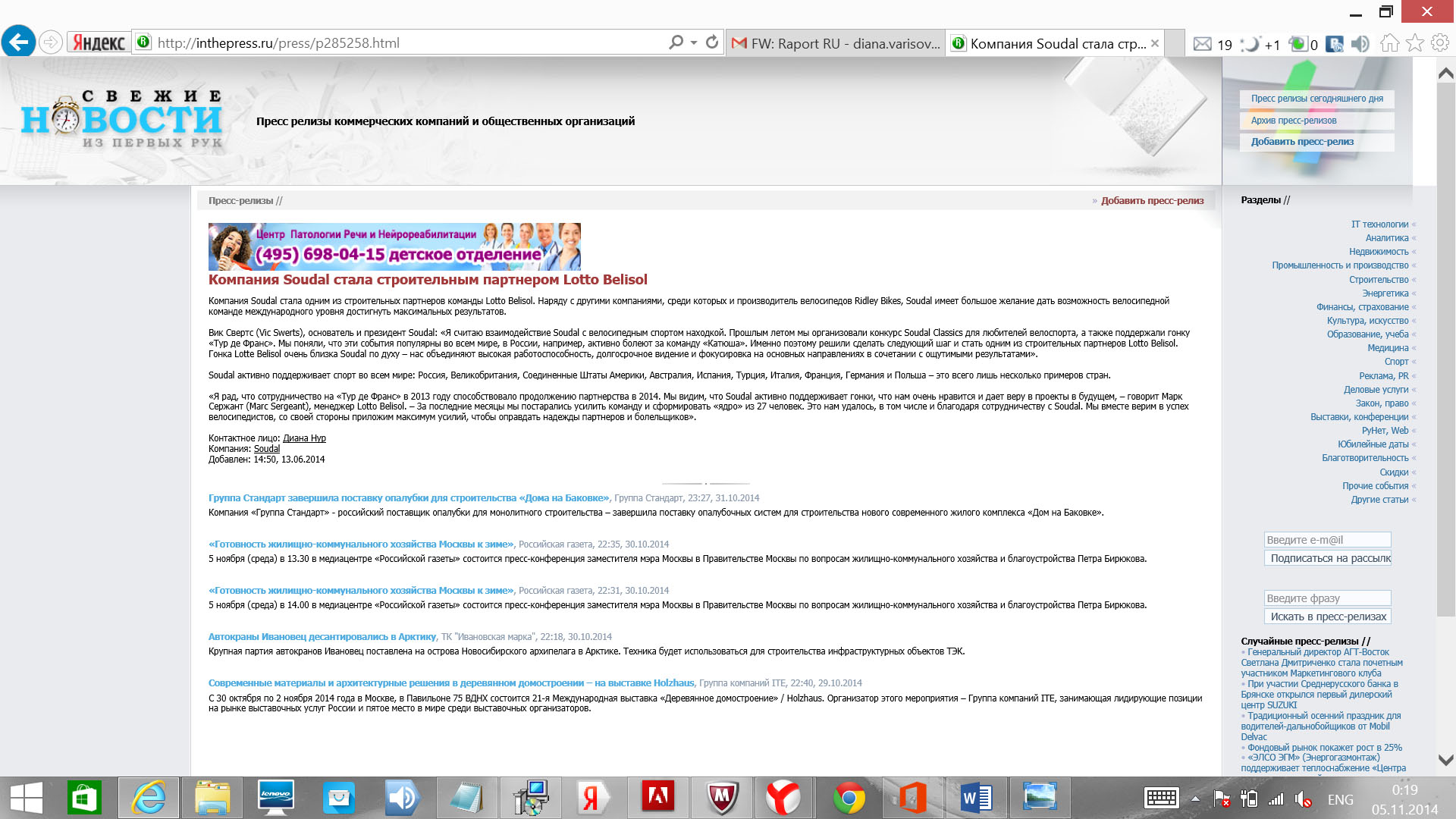Open contact person Диана Нур link
This screenshot has height=819, width=1456.
(304, 438)
